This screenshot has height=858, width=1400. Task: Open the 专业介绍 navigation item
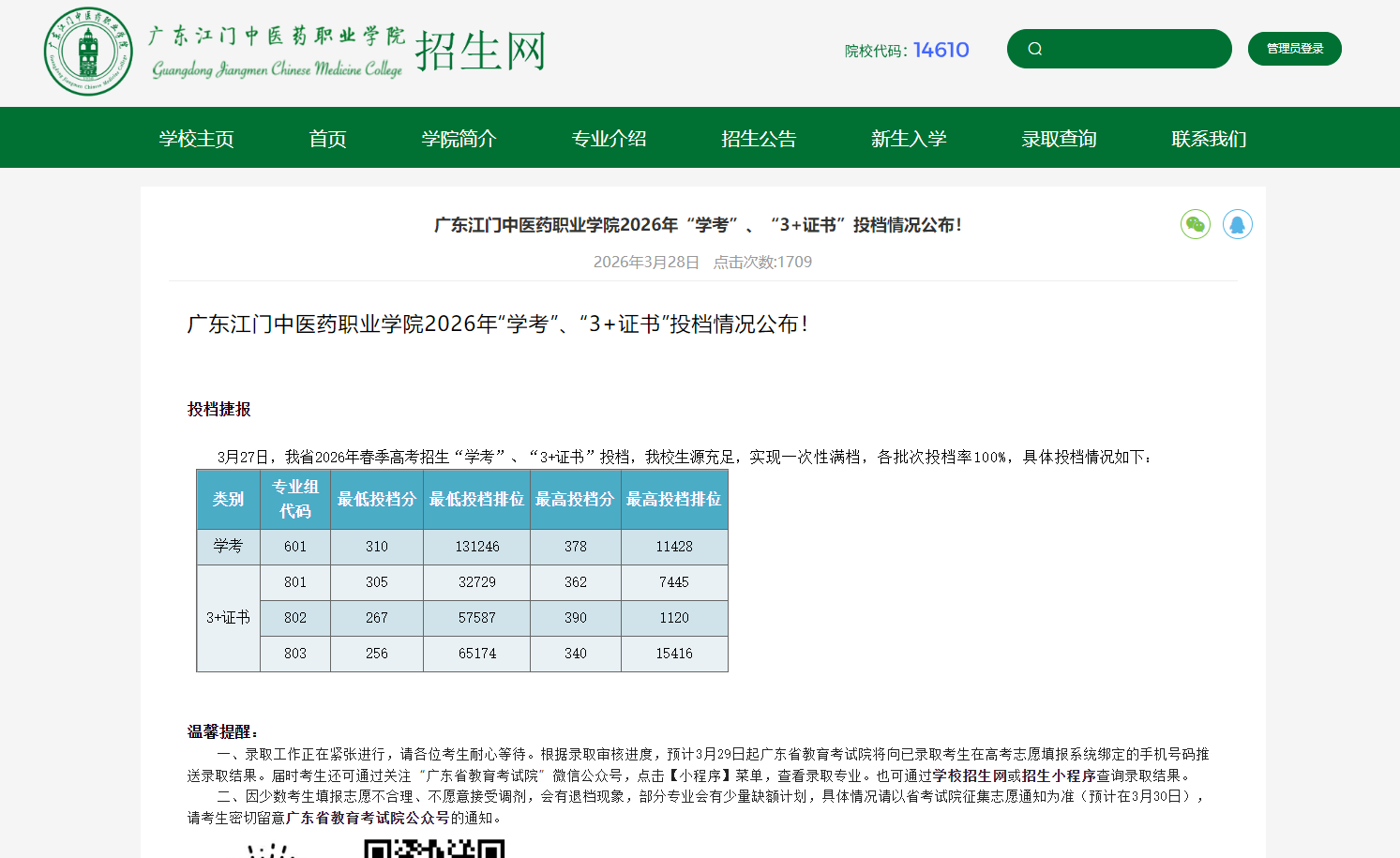coord(609,138)
